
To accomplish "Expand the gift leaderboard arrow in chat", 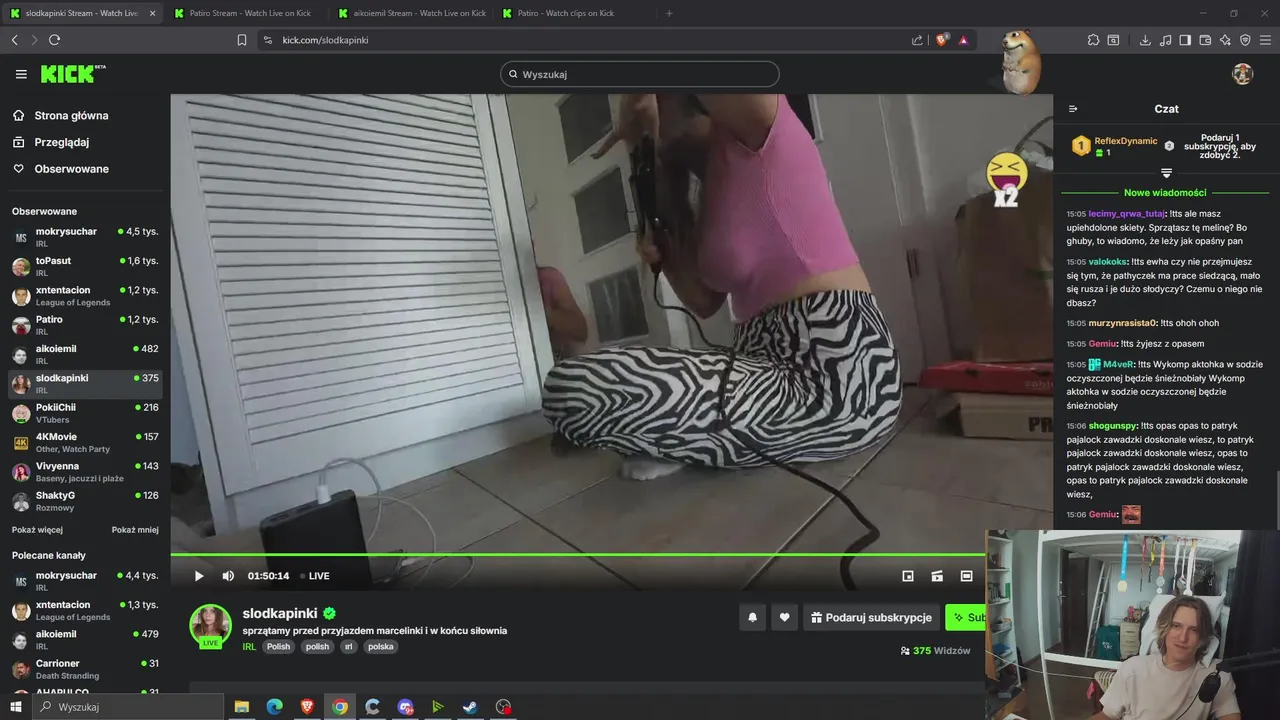I will [1166, 173].
